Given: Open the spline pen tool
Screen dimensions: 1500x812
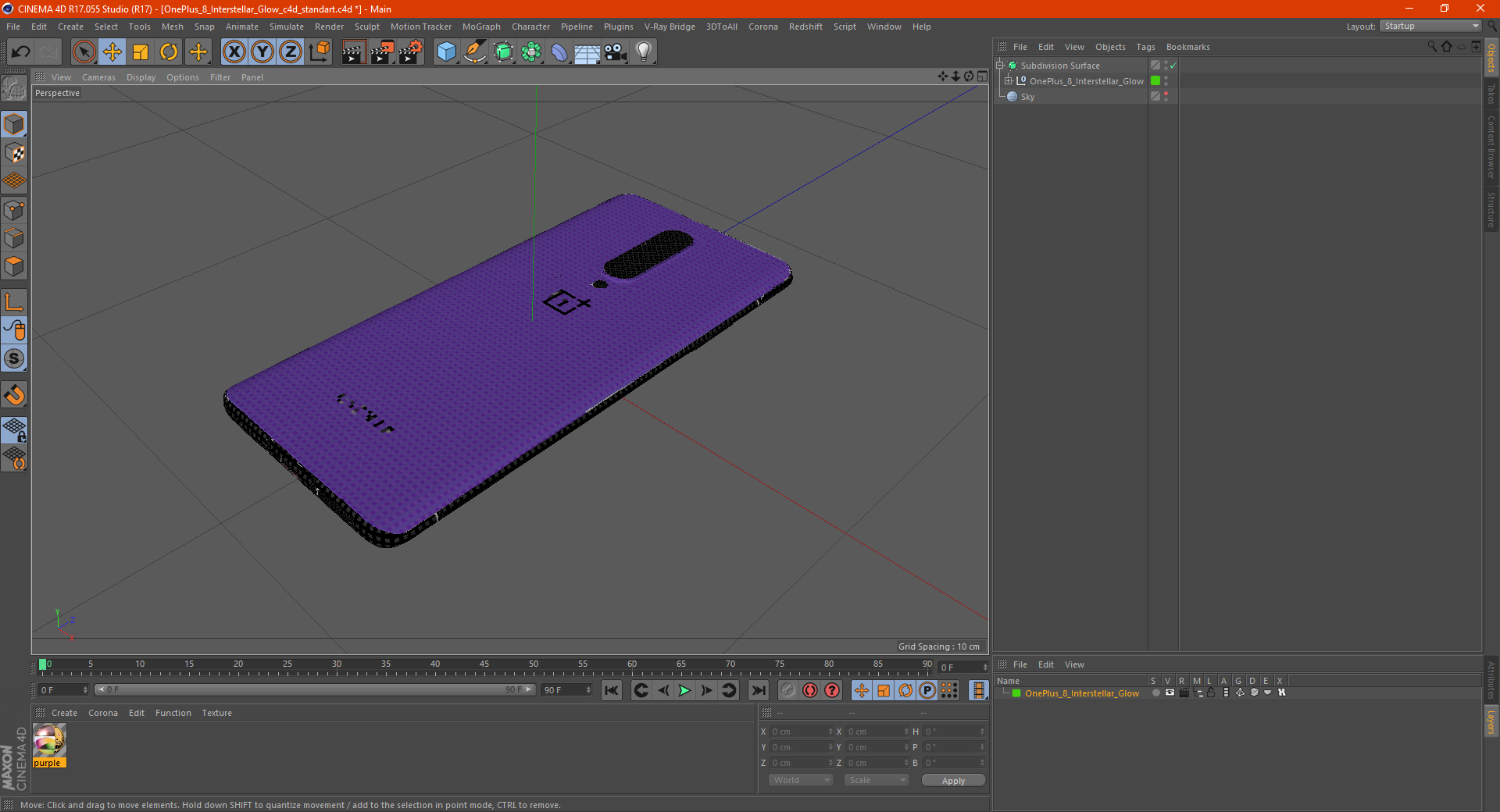Looking at the screenshot, I should pyautogui.click(x=475, y=52).
